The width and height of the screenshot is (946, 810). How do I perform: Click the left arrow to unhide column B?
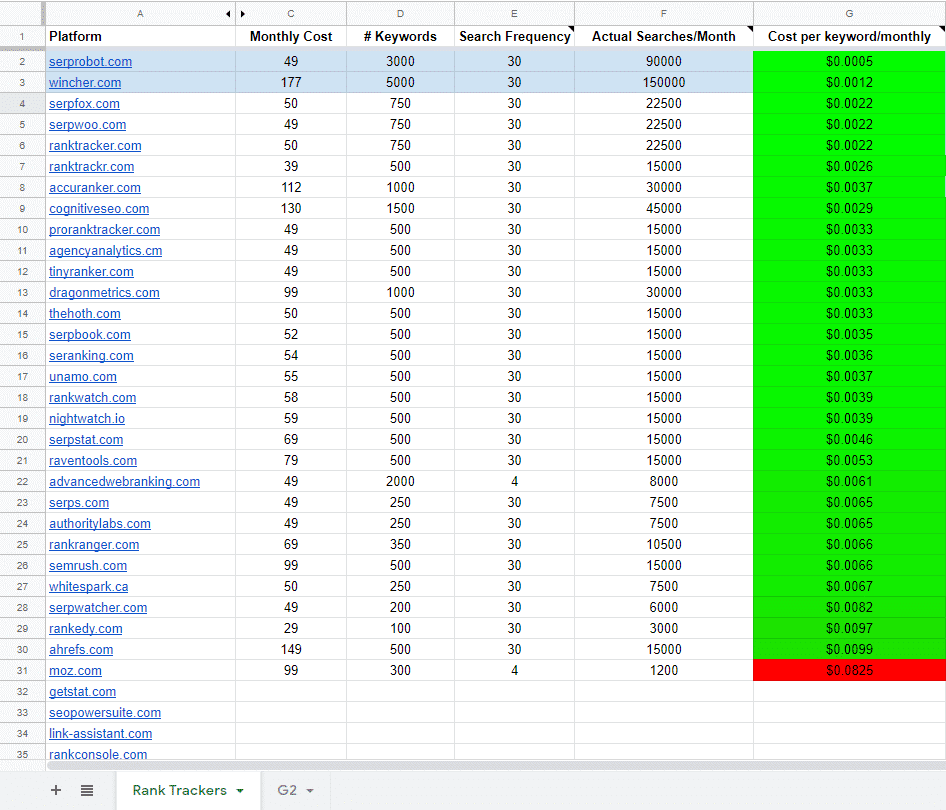(228, 13)
